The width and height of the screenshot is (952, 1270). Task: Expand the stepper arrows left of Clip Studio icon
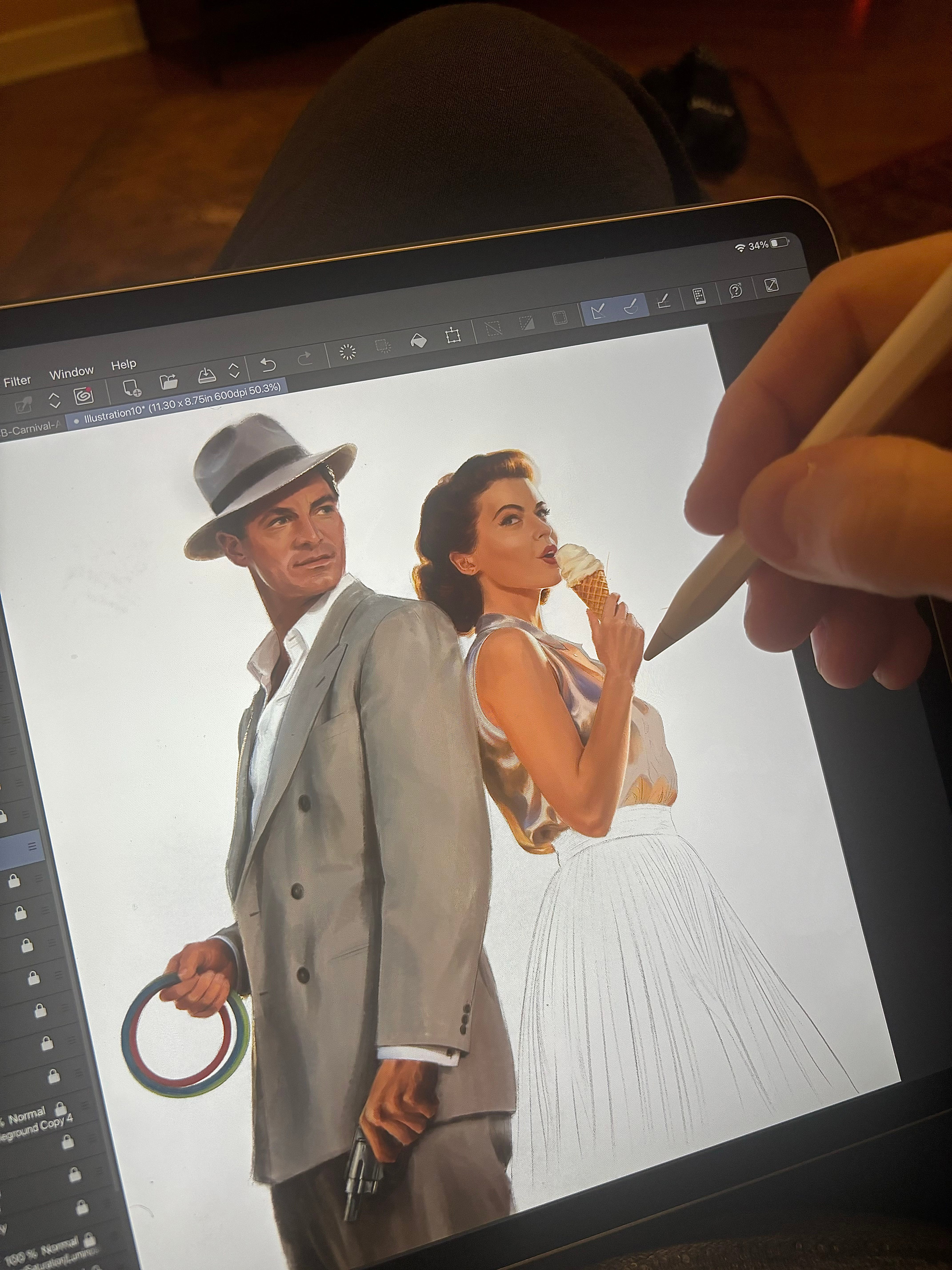pos(54,400)
